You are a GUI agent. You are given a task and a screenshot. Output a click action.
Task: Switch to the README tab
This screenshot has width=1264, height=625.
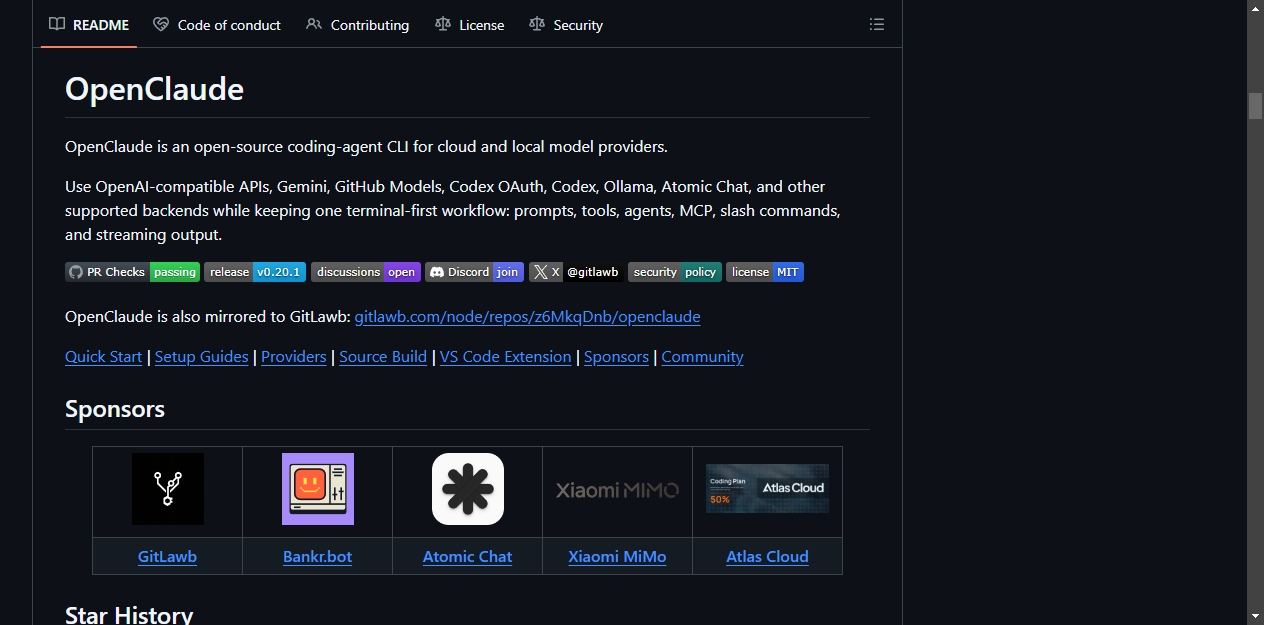coord(89,24)
